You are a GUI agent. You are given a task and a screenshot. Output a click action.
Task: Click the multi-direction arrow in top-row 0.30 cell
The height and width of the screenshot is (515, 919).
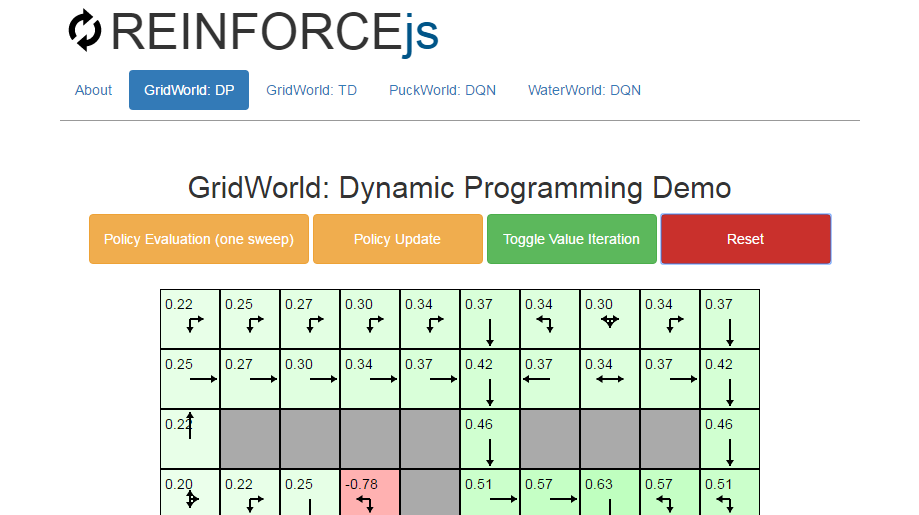point(610,321)
